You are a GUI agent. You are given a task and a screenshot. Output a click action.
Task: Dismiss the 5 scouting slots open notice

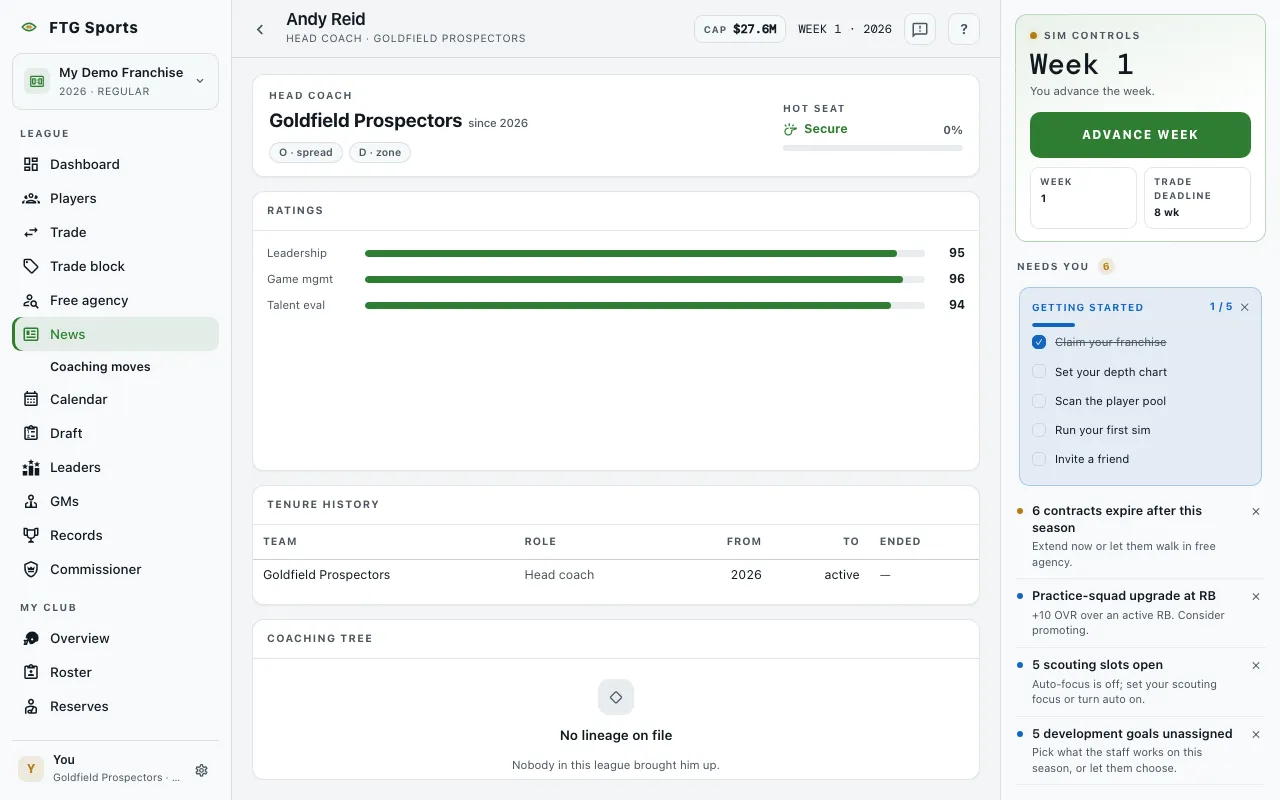tap(1256, 665)
